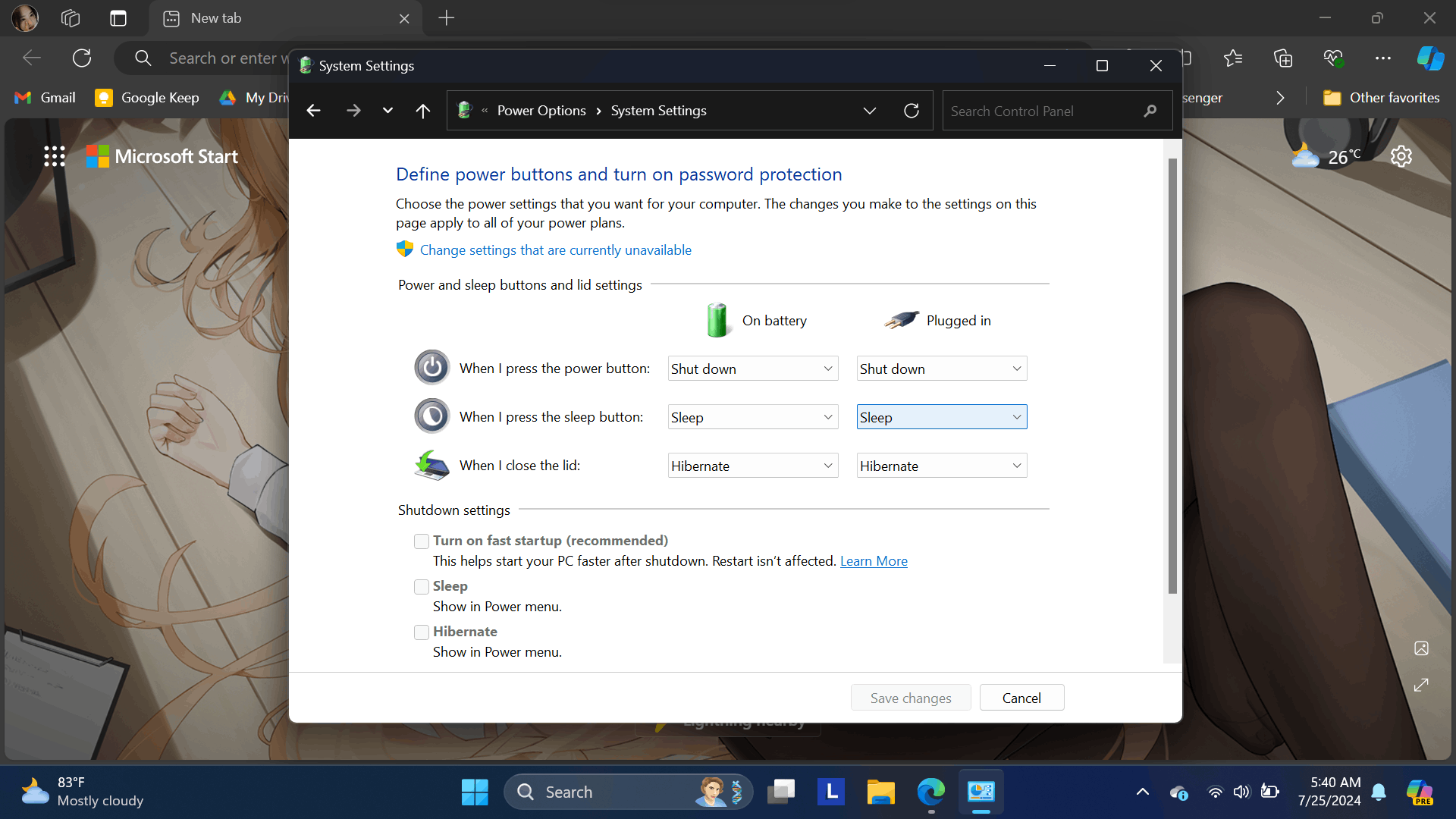
Task: Open Edge Collections icon
Action: point(1283,58)
